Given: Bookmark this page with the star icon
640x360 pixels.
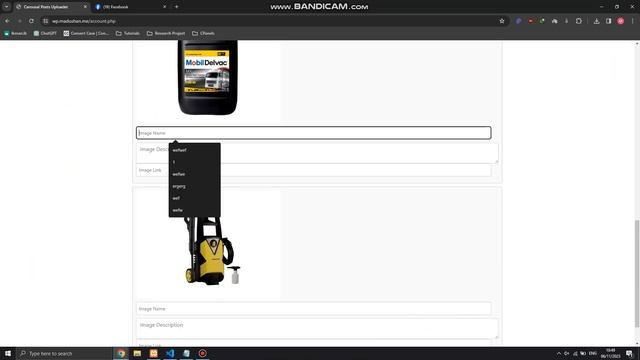Looking at the screenshot, I should pos(502,21).
